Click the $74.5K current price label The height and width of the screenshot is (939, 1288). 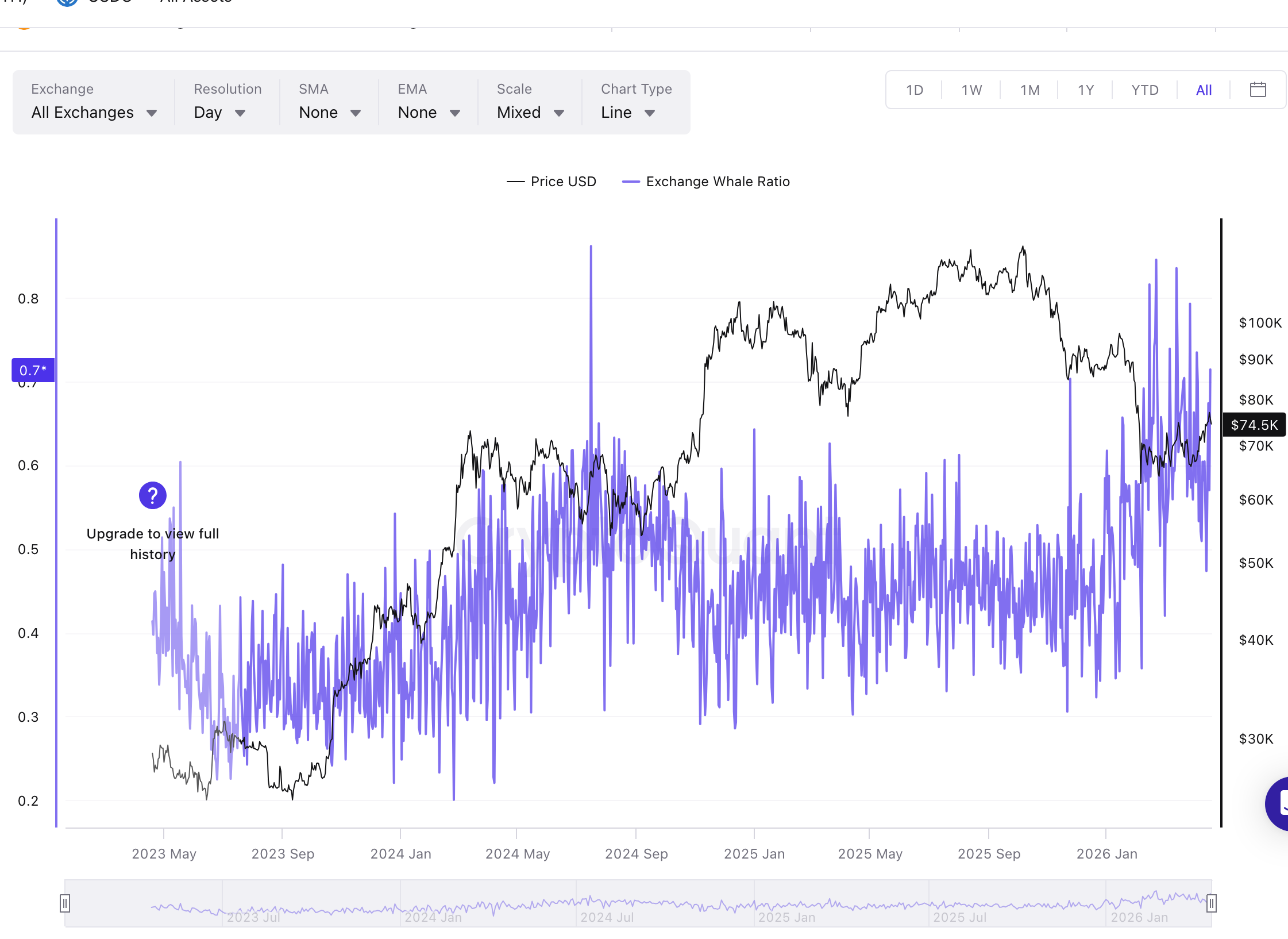[1254, 425]
